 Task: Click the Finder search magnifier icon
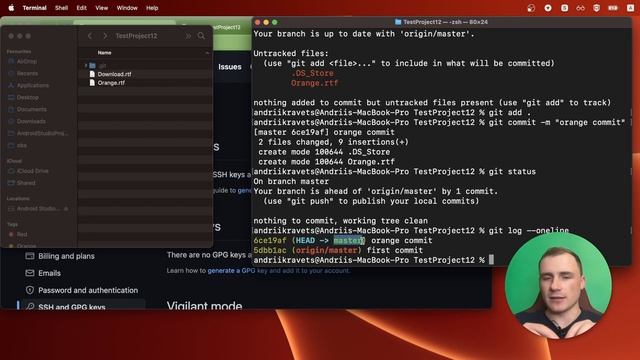point(201,36)
